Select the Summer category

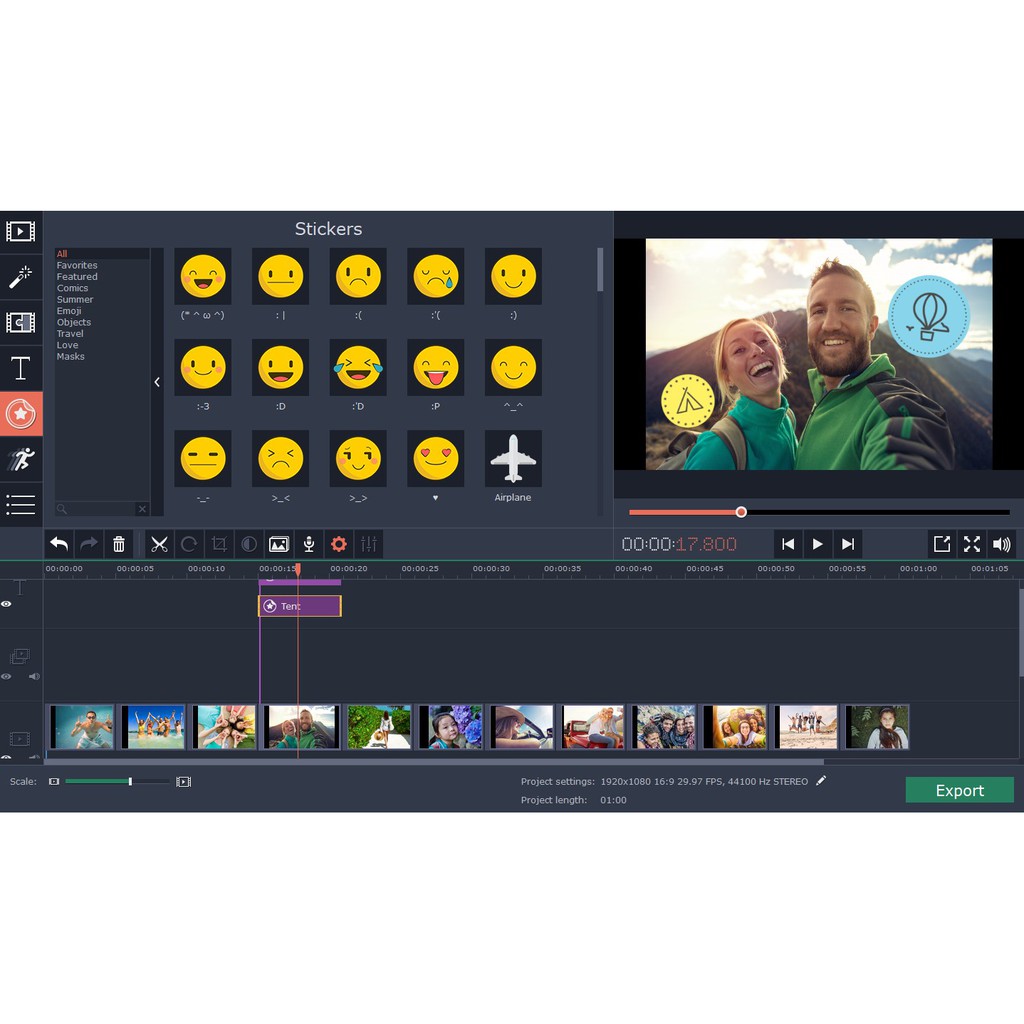[74, 299]
